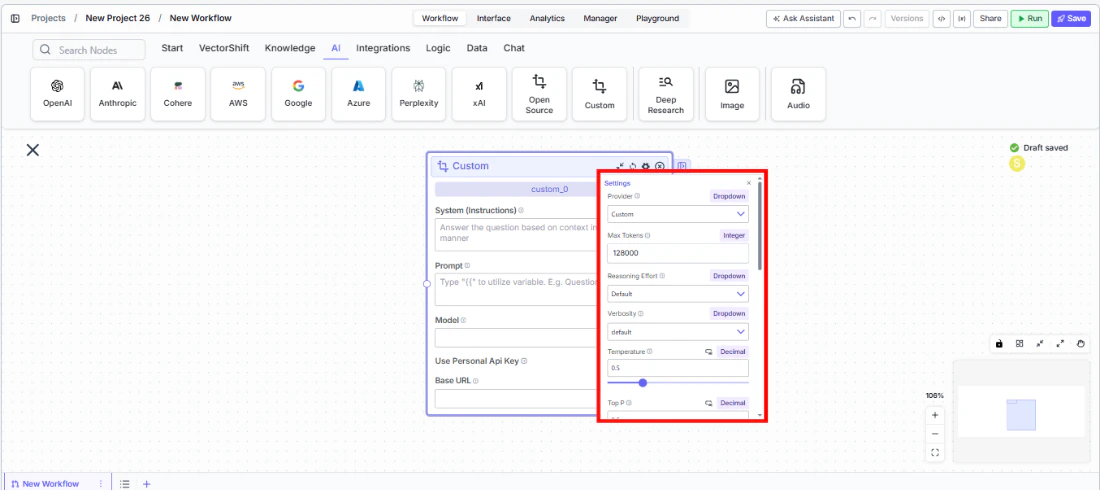1100x490 pixels.
Task: Undo the last action
Action: point(852,19)
